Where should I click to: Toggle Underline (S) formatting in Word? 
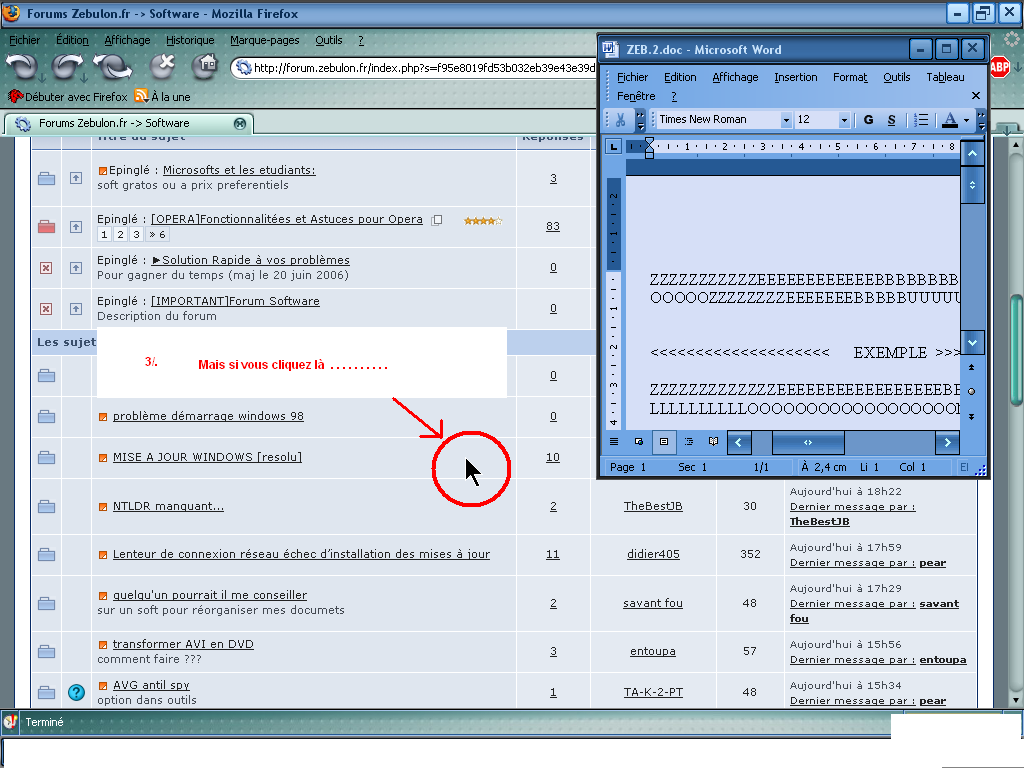(x=892, y=120)
